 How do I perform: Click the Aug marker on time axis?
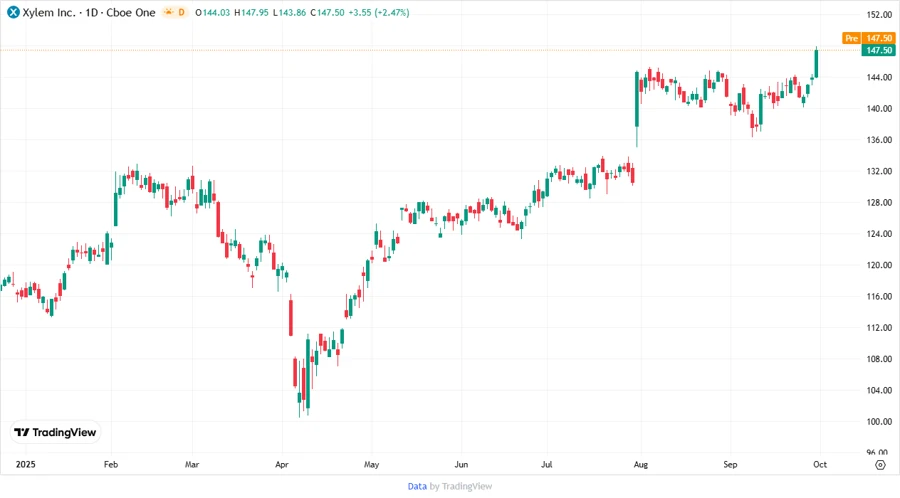[x=641, y=465]
